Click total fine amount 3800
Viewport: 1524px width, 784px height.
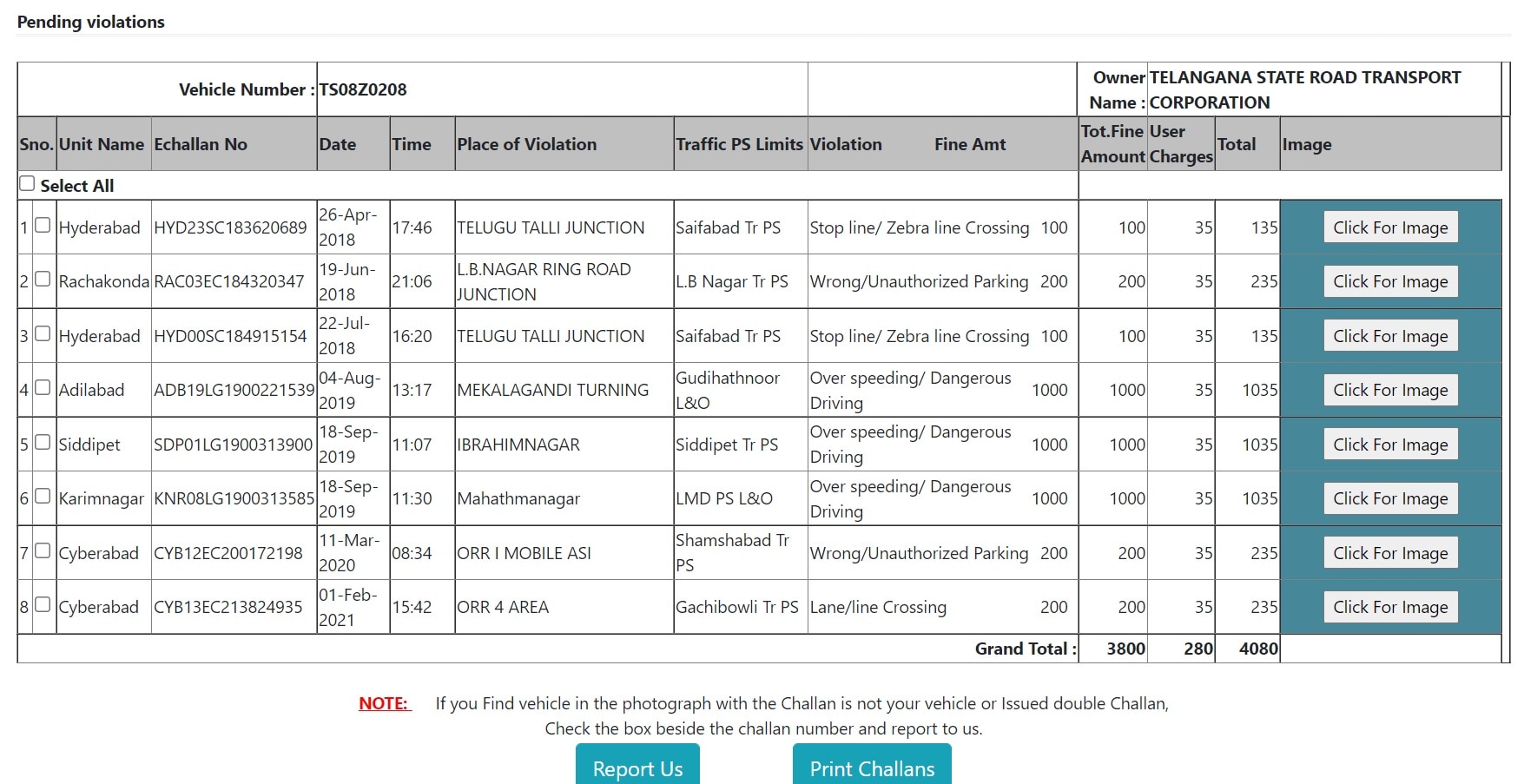(1126, 649)
